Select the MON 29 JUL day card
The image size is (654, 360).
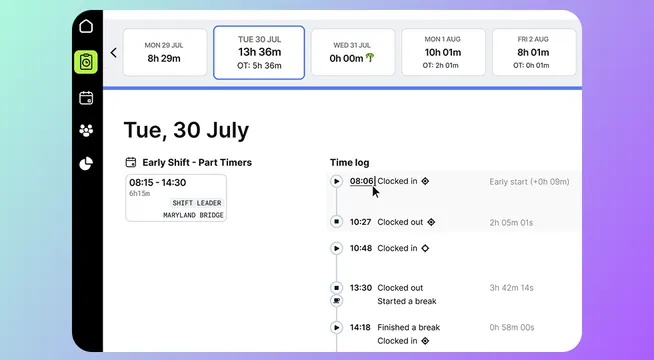[x=165, y=52]
